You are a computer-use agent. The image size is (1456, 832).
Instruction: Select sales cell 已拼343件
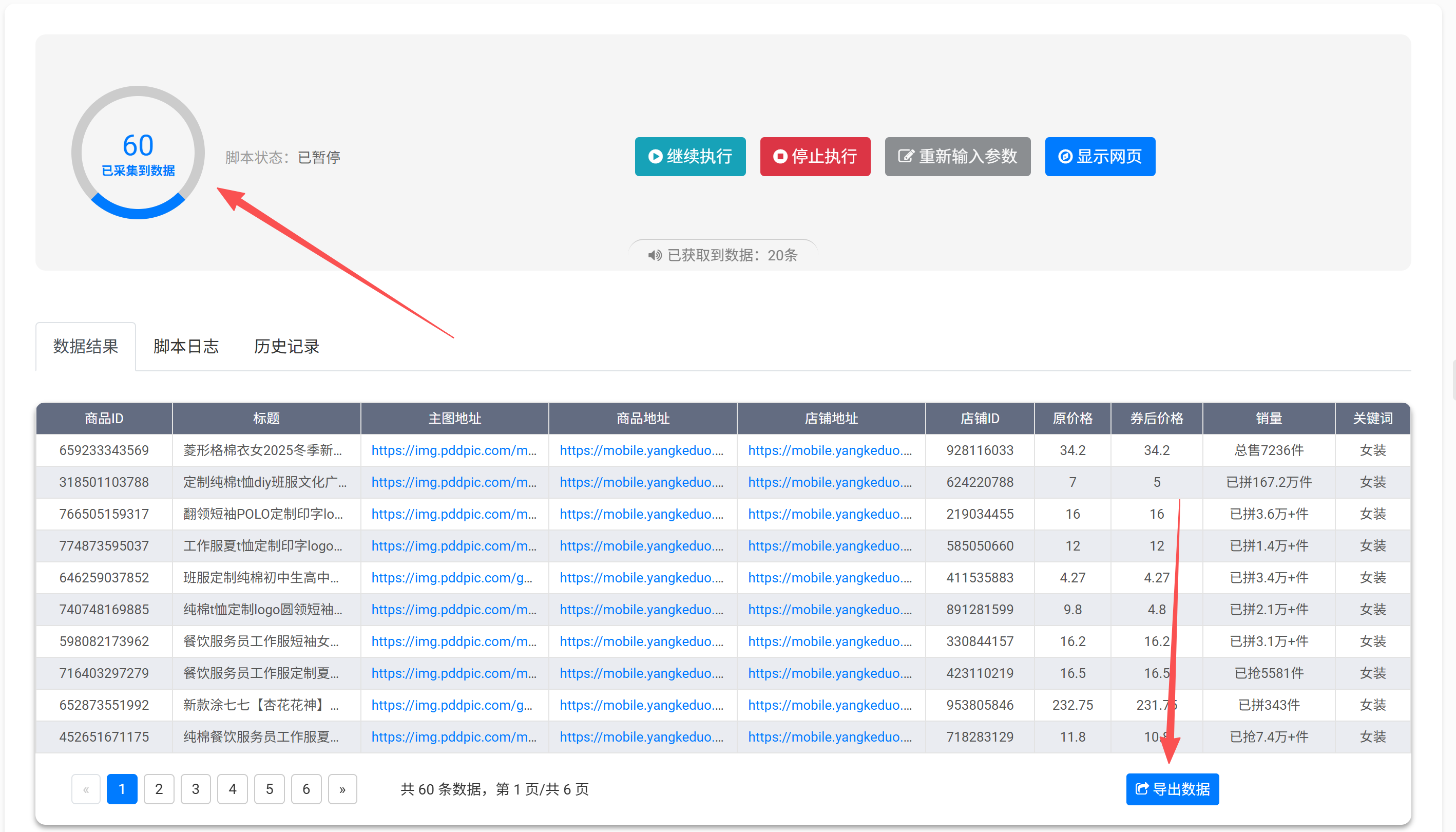tap(1269, 706)
